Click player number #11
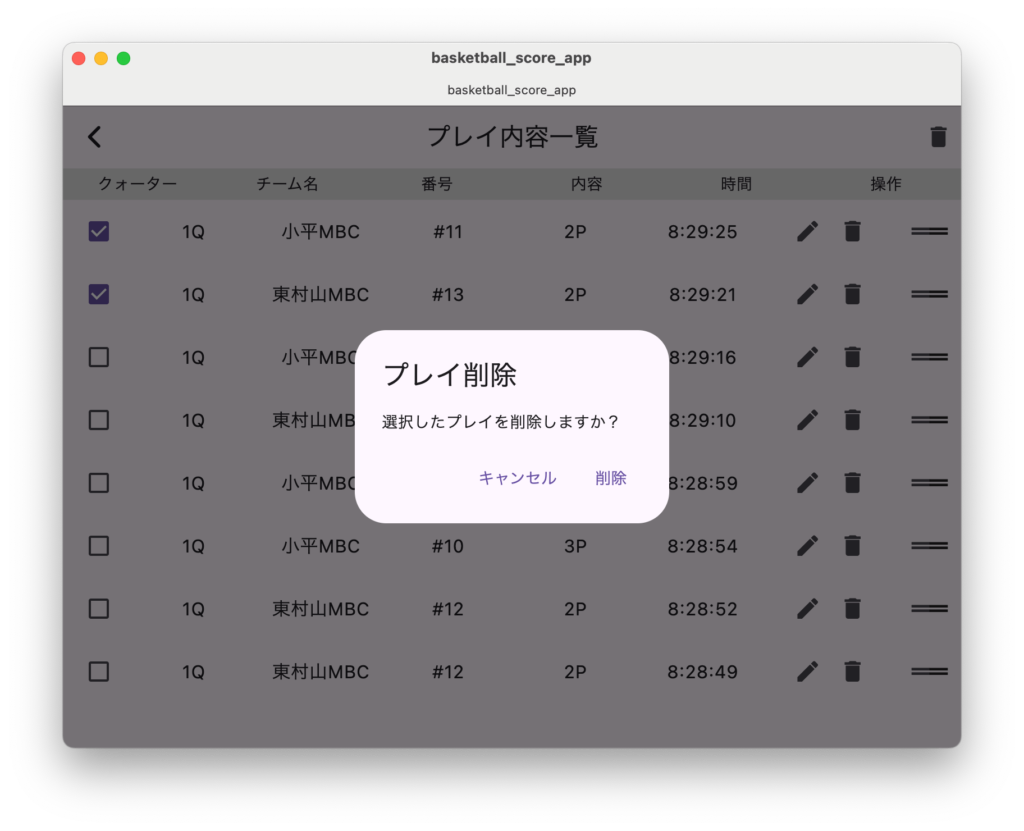Screen dimensions: 1024x831 (x=448, y=232)
